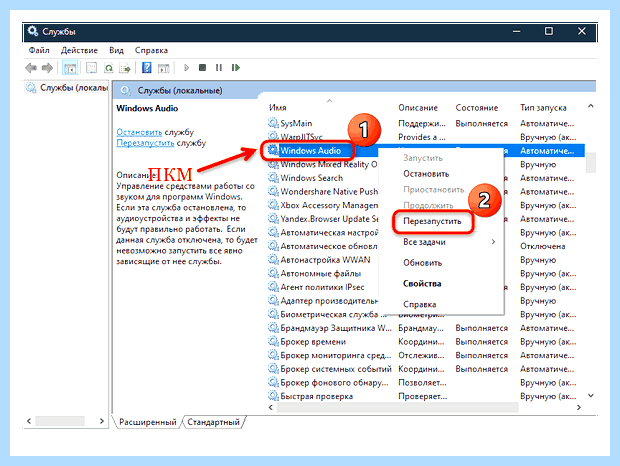Click the Pause service toolbar icon
Screen dimensions: 620x466
tap(219, 68)
